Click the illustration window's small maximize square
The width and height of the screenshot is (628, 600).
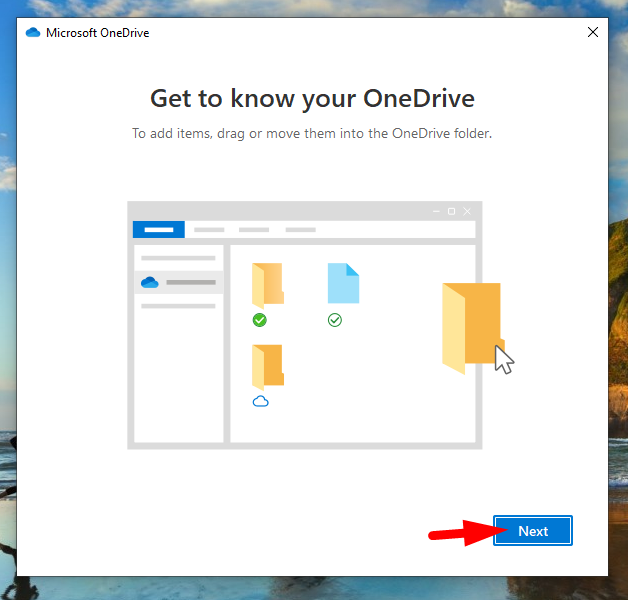point(451,211)
